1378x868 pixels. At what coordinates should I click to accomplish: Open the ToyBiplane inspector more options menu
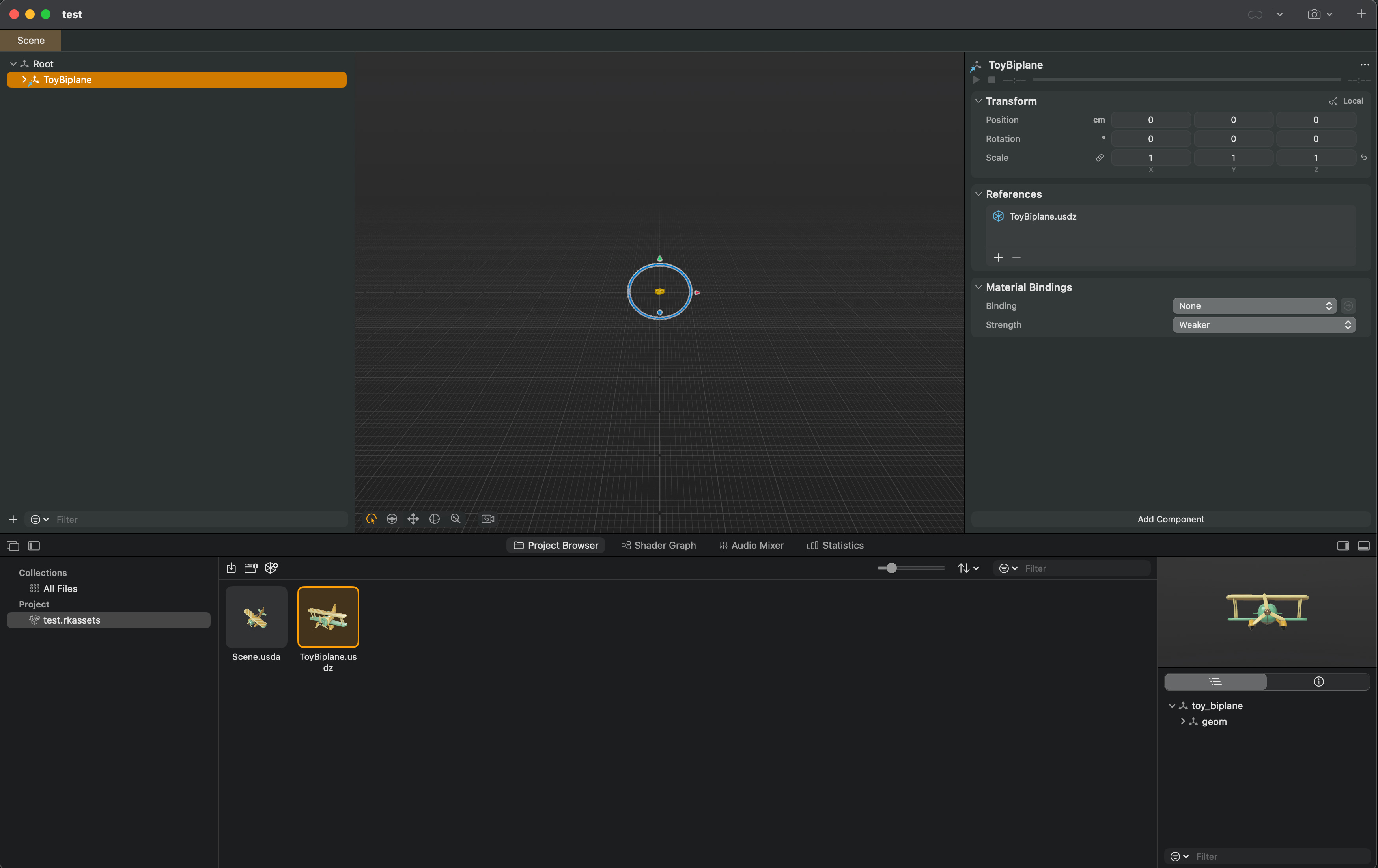pos(1364,65)
